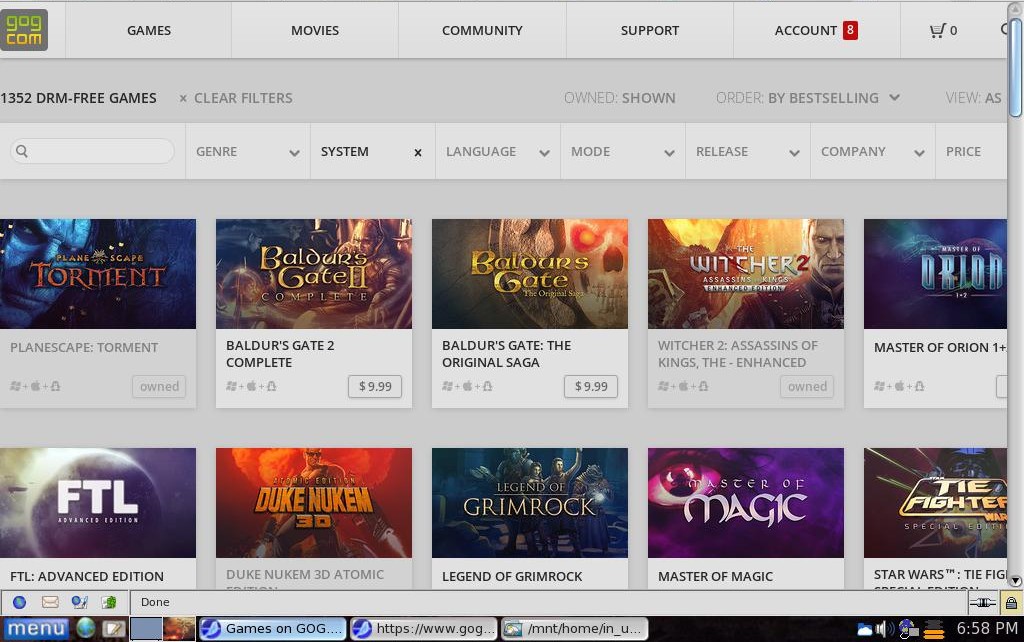Viewport: 1024px width, 642px height.
Task: Click platform icons under Witcher 2 card
Action: [x=683, y=386]
